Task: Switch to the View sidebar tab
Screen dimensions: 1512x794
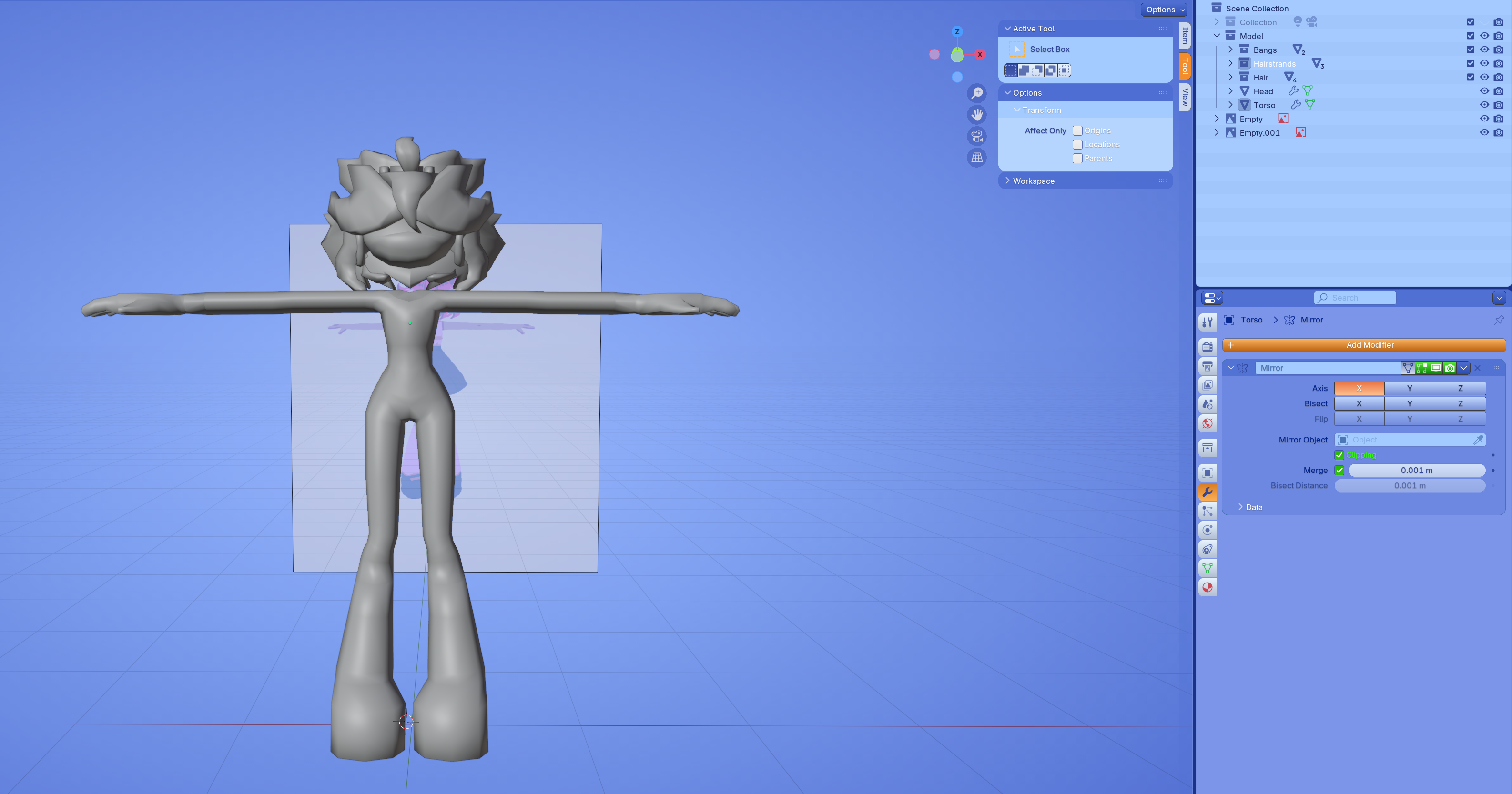Action: [1185, 97]
